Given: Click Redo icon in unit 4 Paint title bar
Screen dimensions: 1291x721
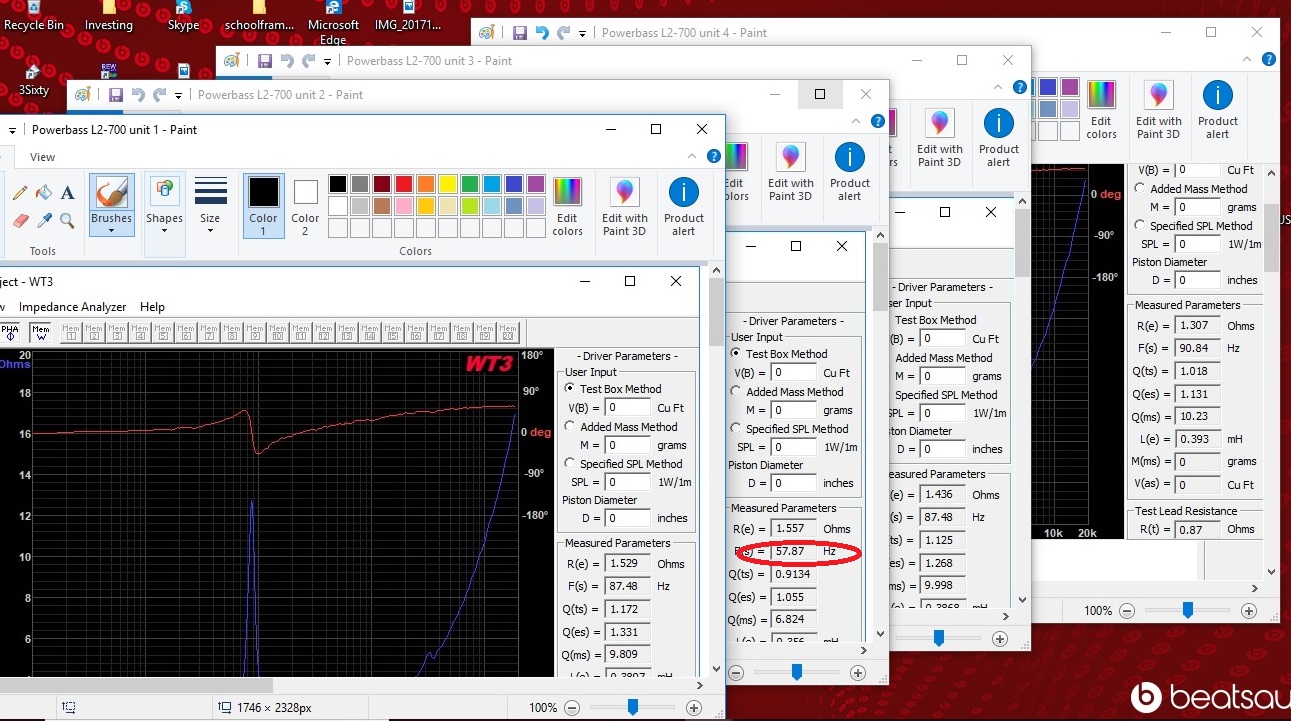Looking at the screenshot, I should [564, 33].
